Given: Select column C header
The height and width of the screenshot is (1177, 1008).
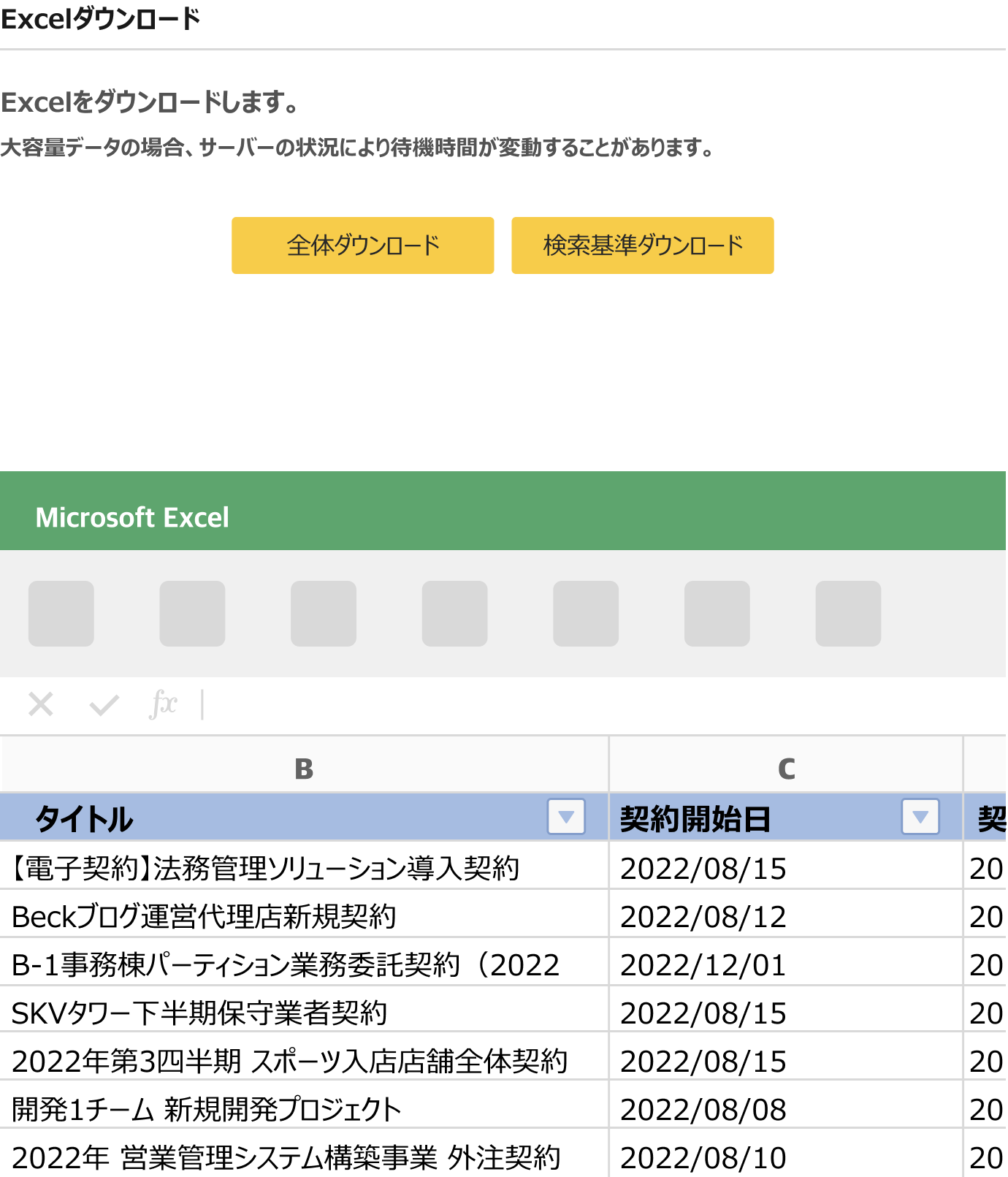Looking at the screenshot, I should pos(786,768).
